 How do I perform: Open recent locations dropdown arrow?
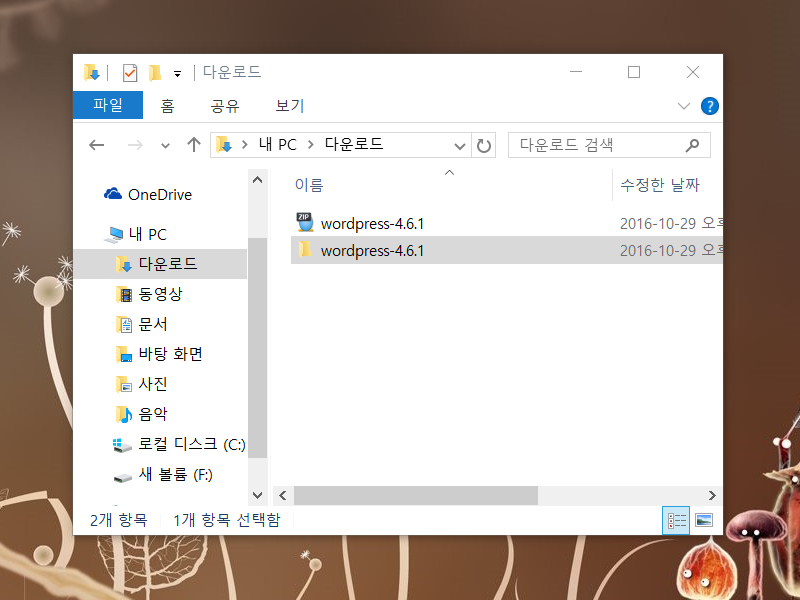click(165, 146)
